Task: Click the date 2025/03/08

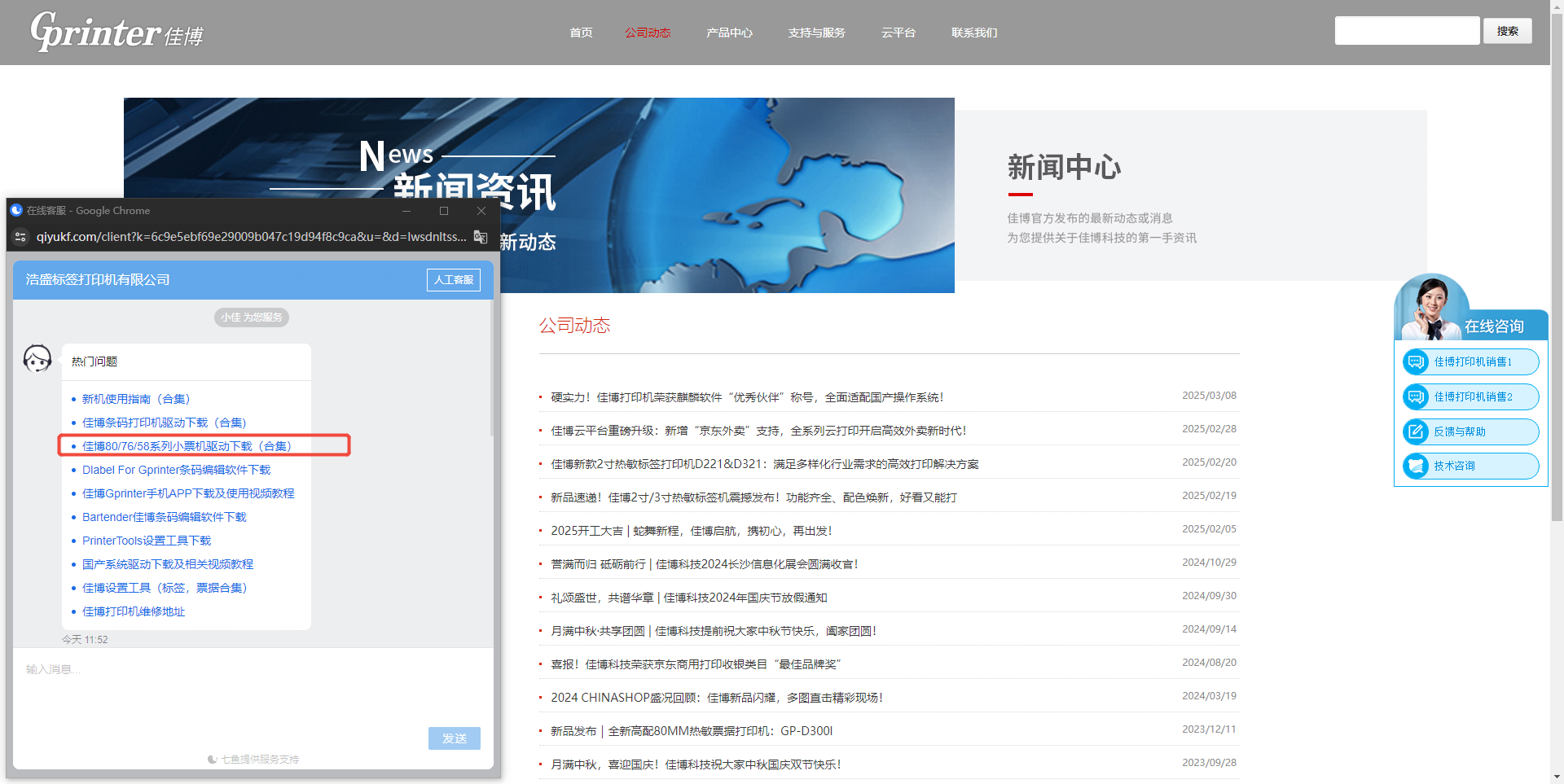Action: coord(1209,396)
